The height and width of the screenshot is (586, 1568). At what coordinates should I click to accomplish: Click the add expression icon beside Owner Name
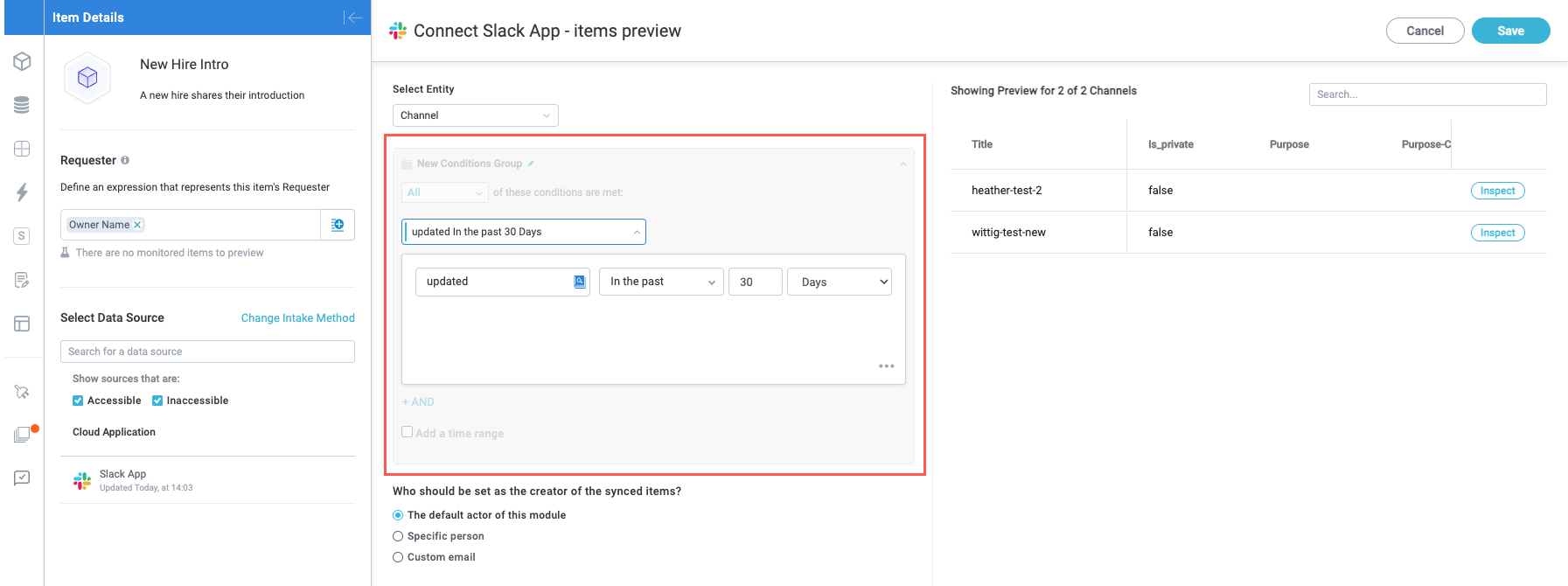coord(338,225)
